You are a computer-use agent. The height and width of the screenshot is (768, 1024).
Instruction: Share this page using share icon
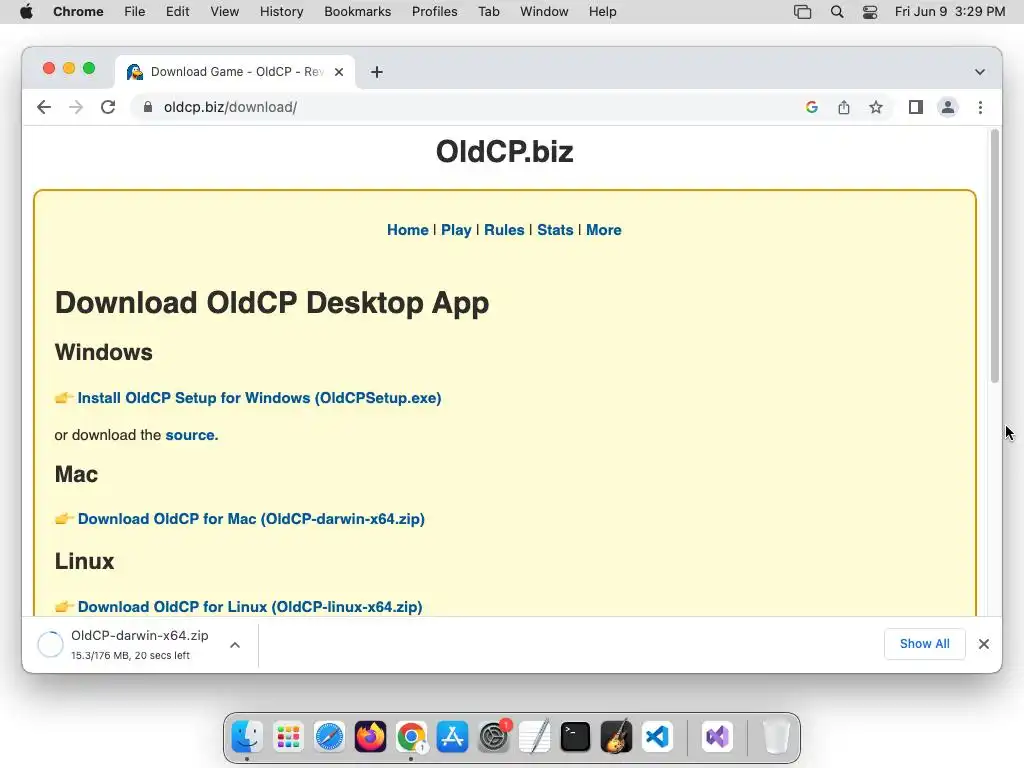[844, 107]
